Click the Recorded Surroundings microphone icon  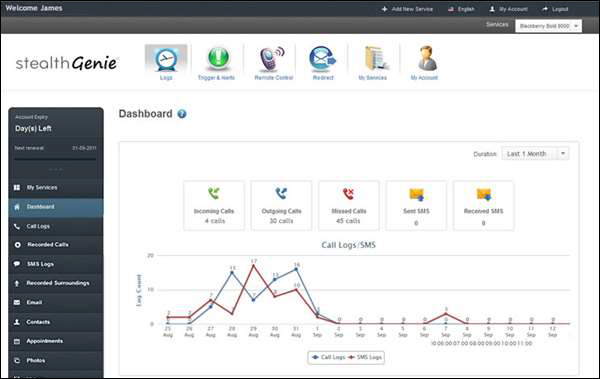17,283
